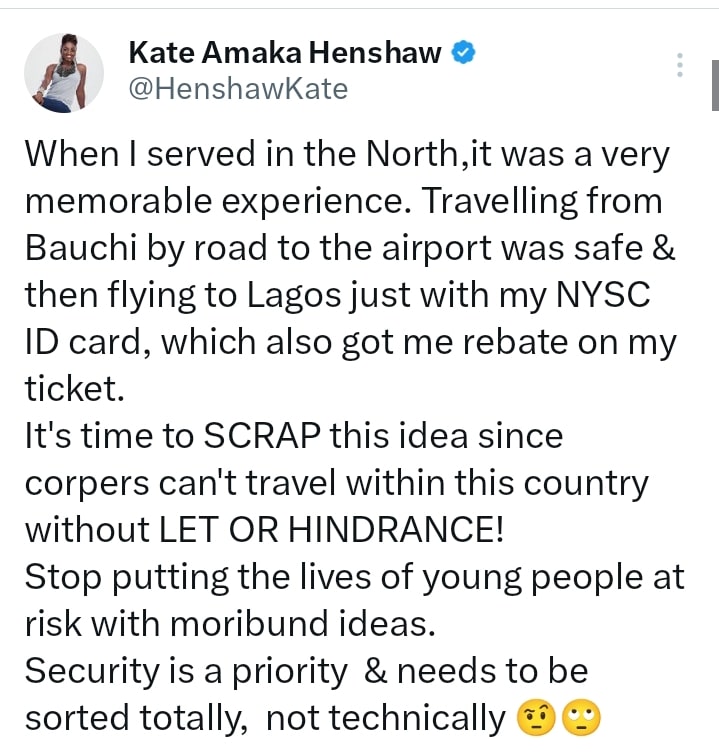This screenshot has height=755, width=719.
Task: Click the Kate Amaka Henshaw display name
Action: point(285,53)
